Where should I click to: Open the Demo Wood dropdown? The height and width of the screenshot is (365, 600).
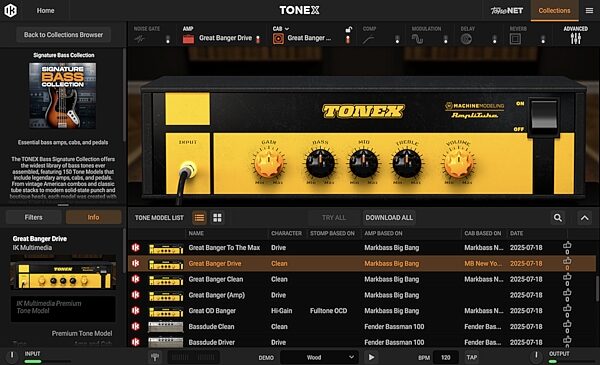(320, 357)
